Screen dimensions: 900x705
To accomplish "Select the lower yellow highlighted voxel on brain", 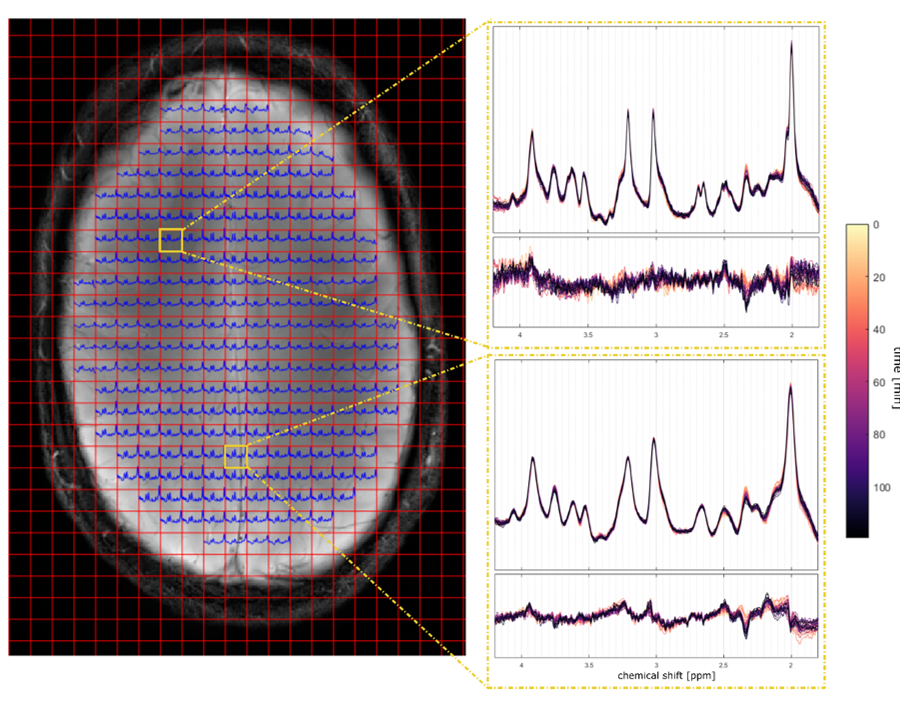I will 236,457.
